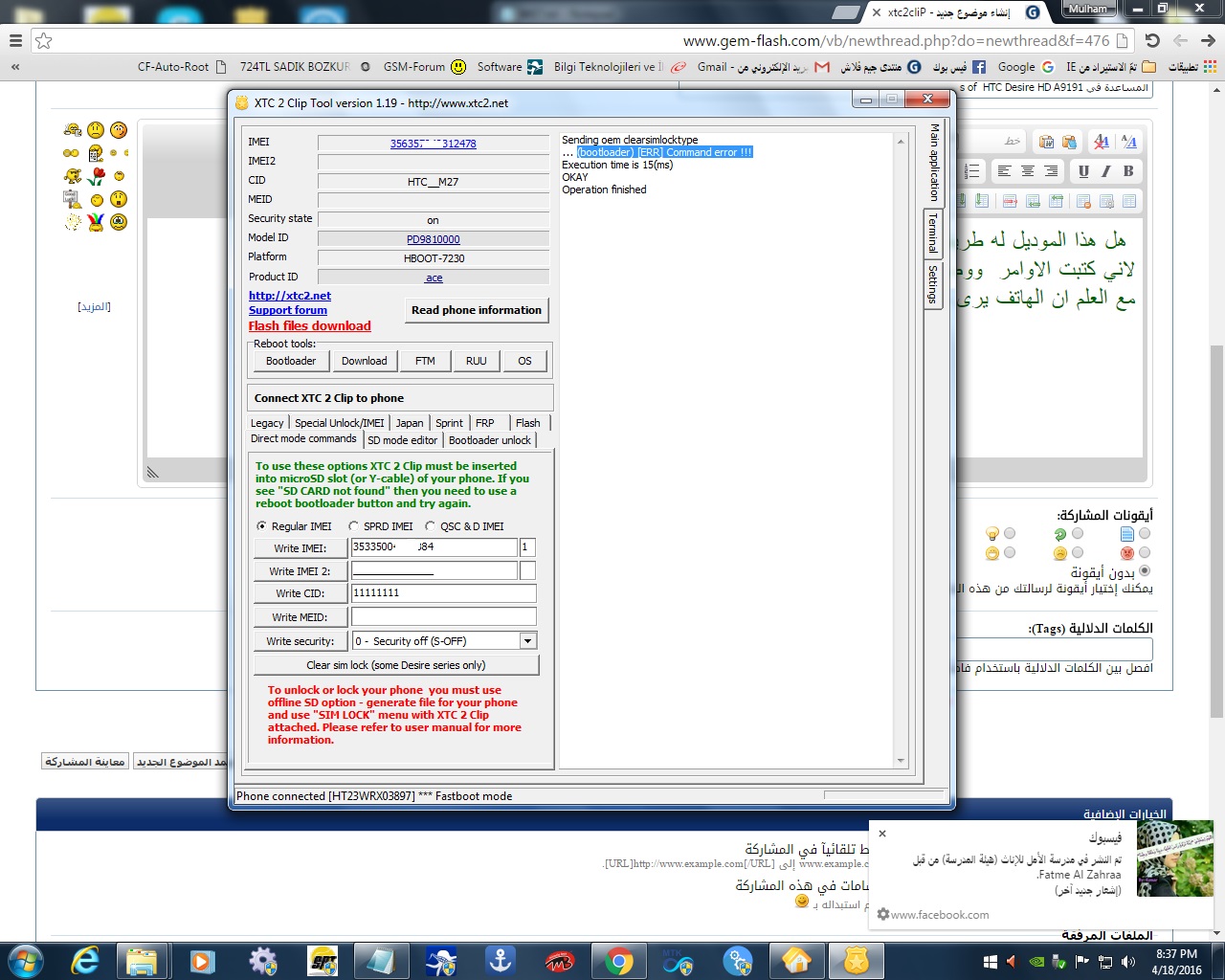The width and height of the screenshot is (1225, 980).
Task: Click the '[المزيد]' more smilies link
Action: (x=94, y=306)
